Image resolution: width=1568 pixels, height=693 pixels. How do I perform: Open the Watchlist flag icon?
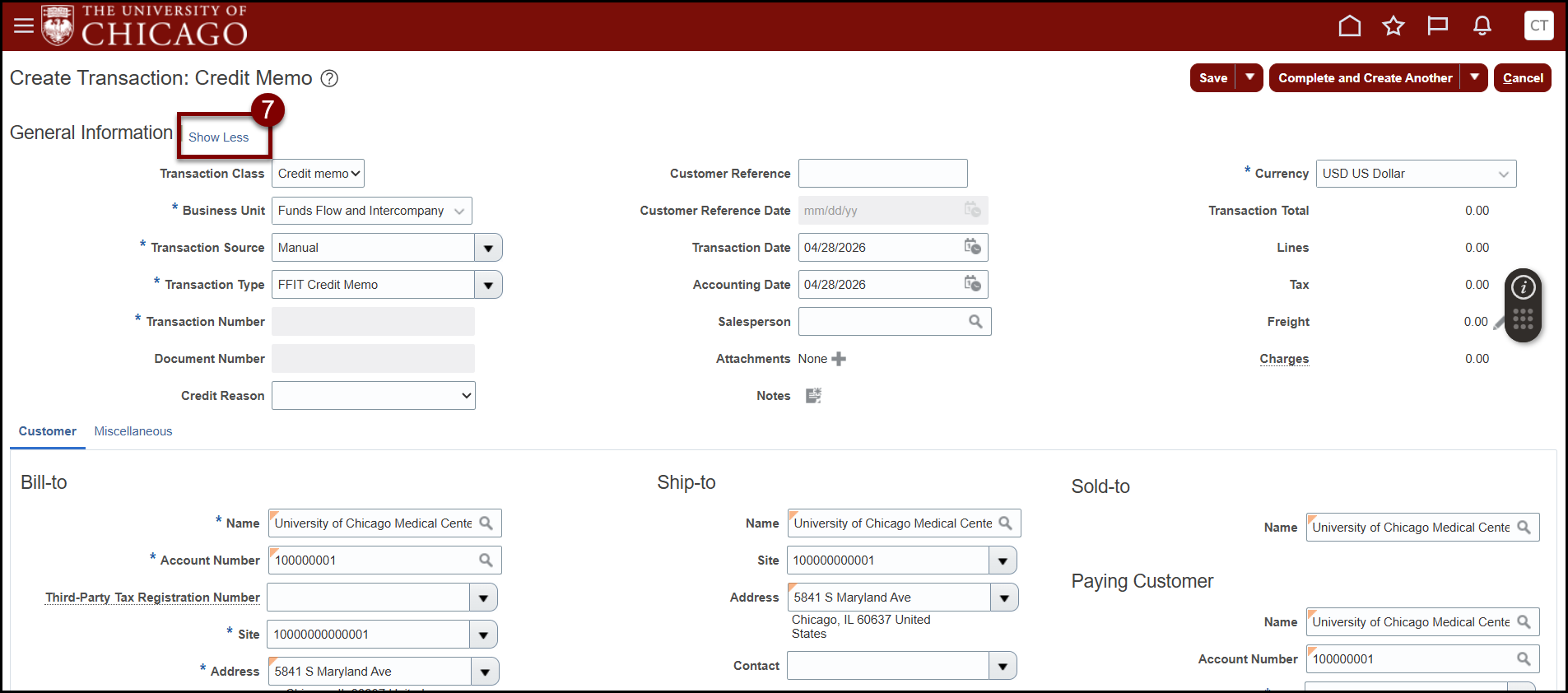pyautogui.click(x=1438, y=26)
